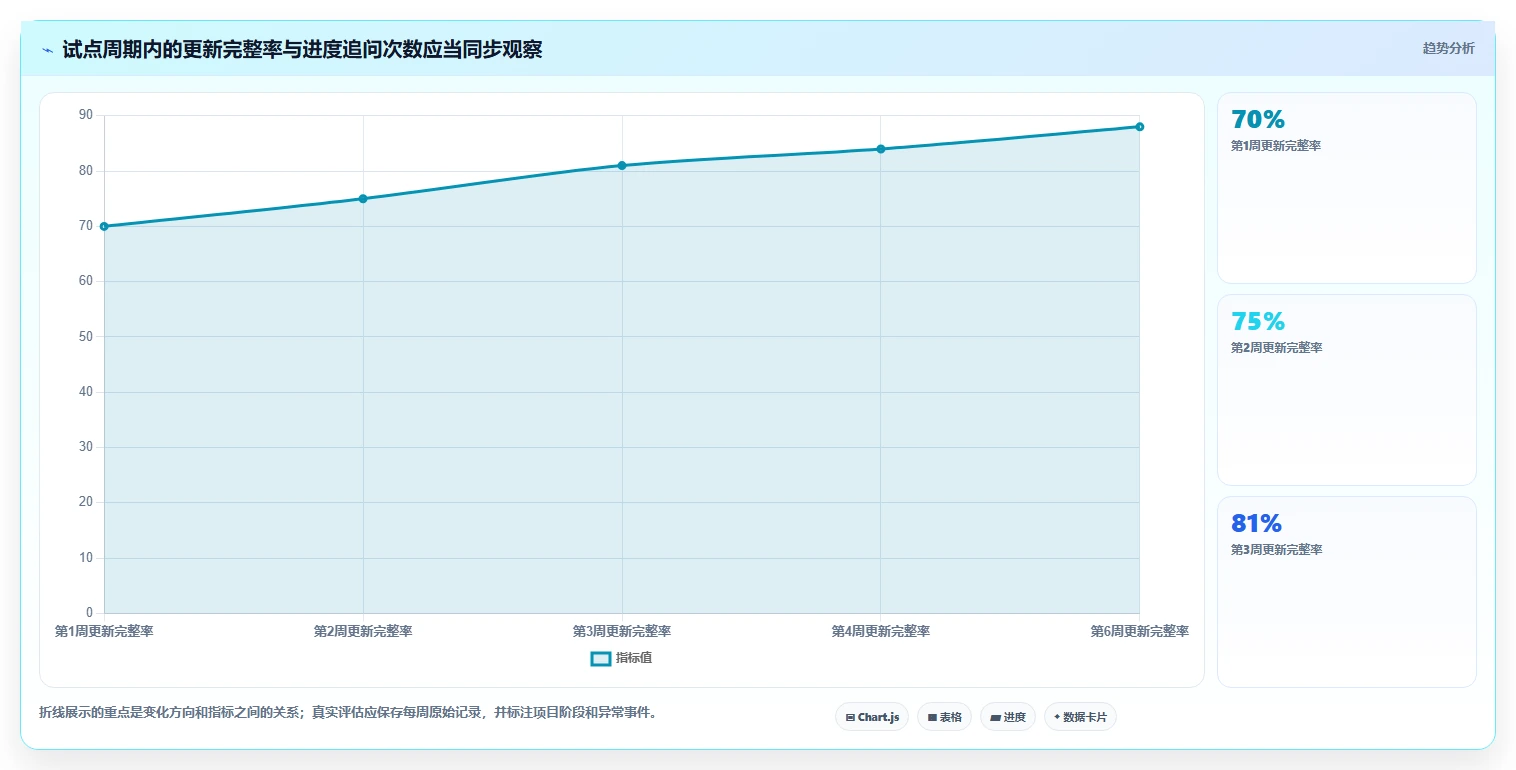Click x-axis label 第4周更新完整率

881,631
